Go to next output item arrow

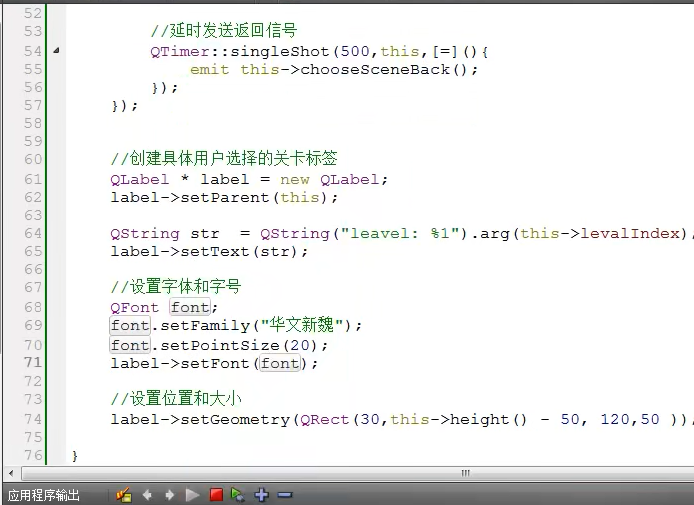point(170,494)
